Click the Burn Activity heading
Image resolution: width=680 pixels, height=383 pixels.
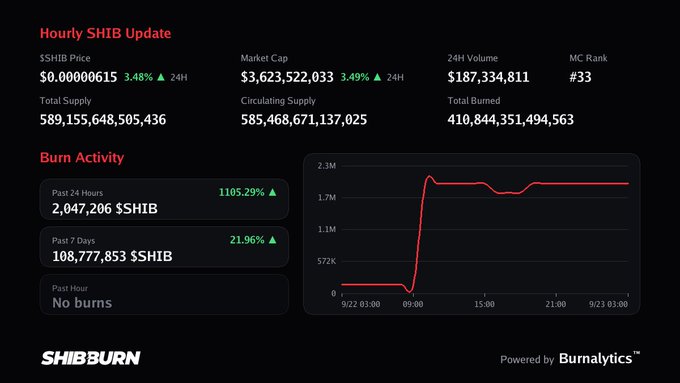pos(82,157)
